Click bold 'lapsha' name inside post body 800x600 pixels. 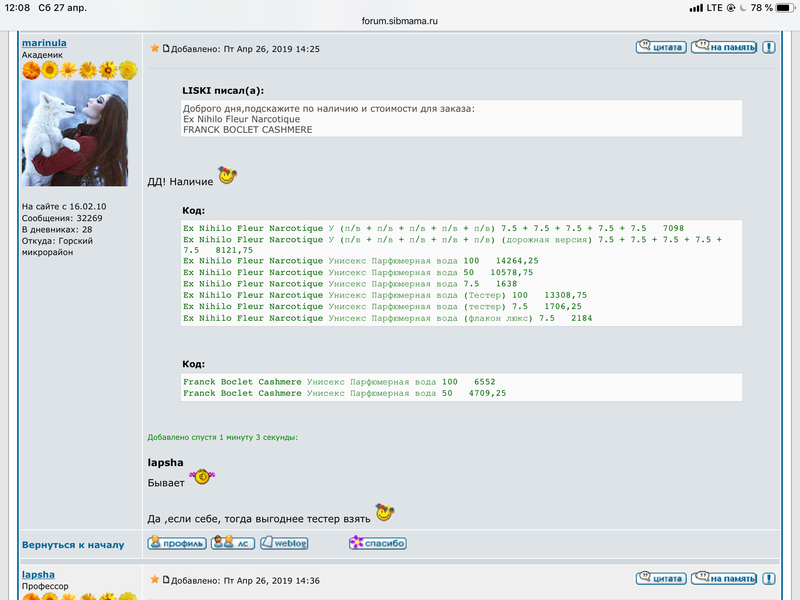tap(165, 463)
